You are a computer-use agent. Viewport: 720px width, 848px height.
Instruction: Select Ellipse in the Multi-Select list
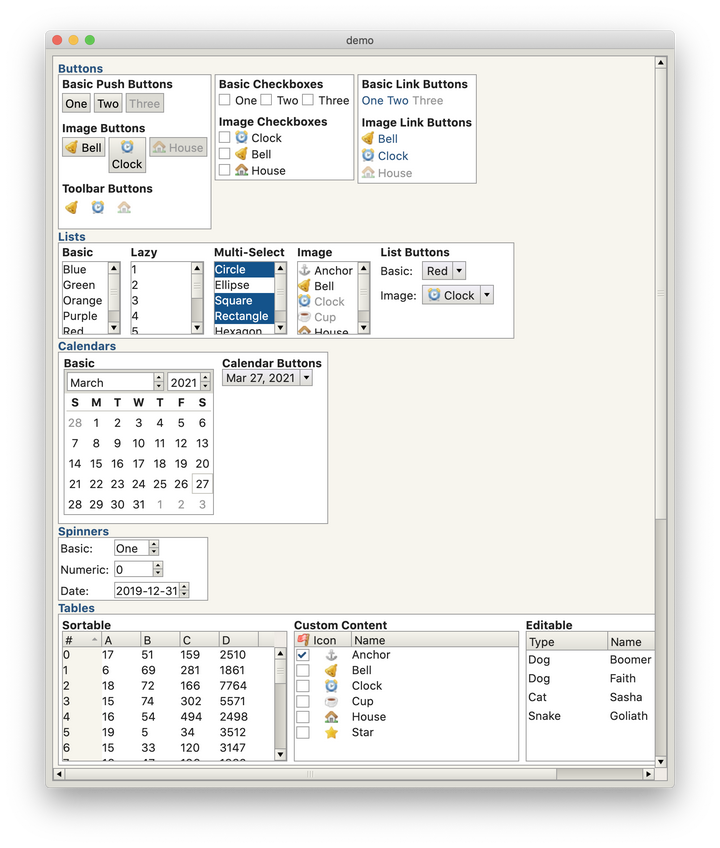coord(245,285)
